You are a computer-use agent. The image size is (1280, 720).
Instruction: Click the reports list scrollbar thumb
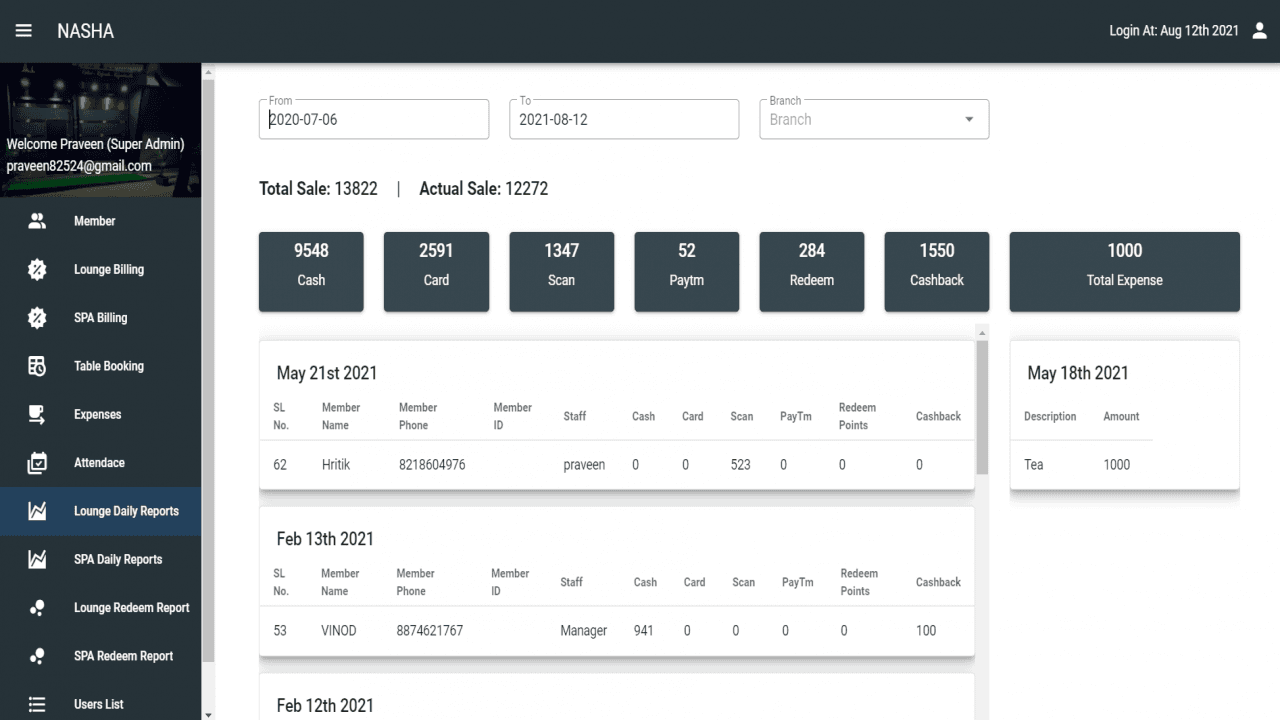[982, 407]
